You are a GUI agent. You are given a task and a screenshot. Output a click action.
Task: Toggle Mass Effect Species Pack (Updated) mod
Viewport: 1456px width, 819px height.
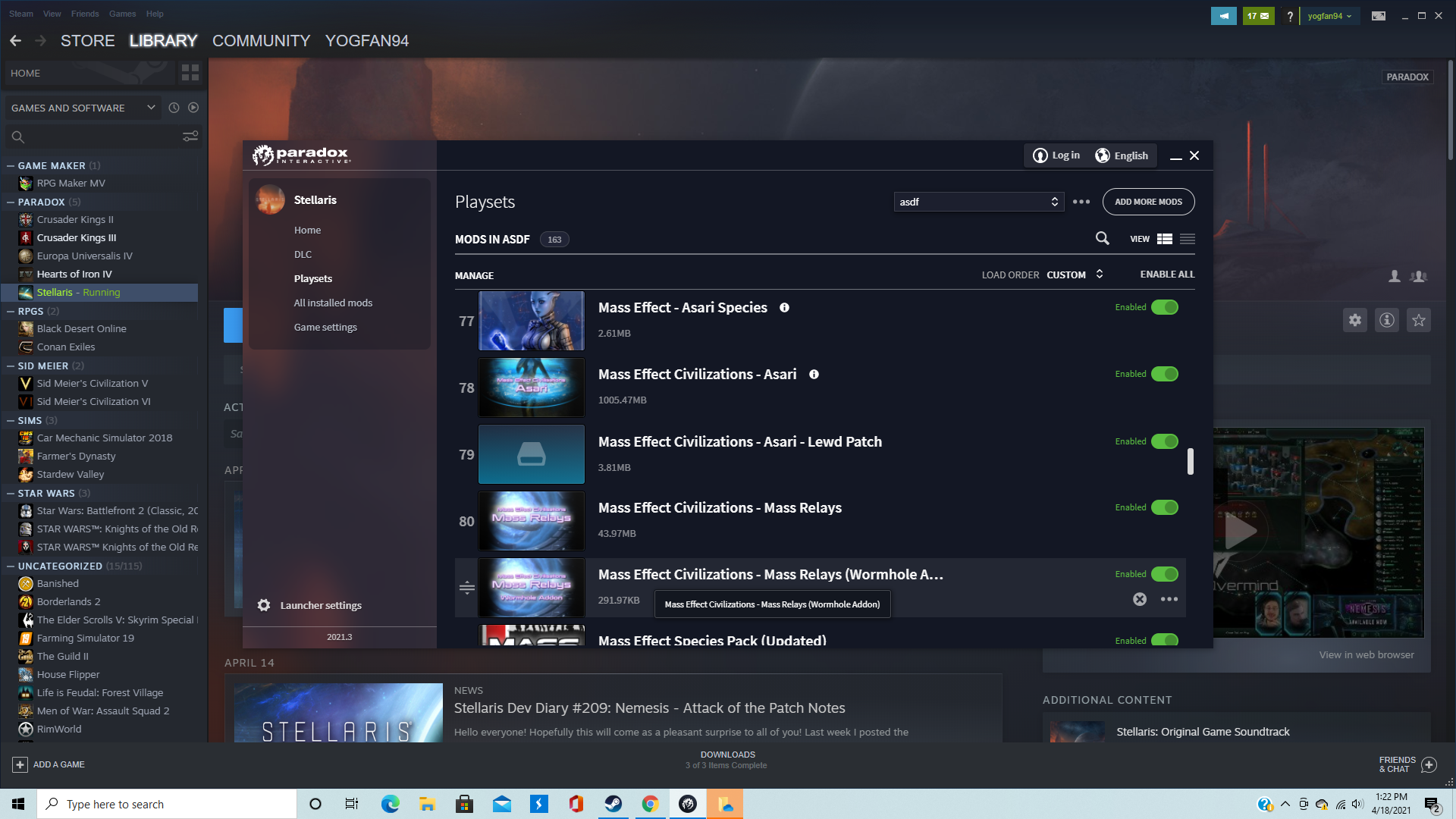click(1165, 641)
